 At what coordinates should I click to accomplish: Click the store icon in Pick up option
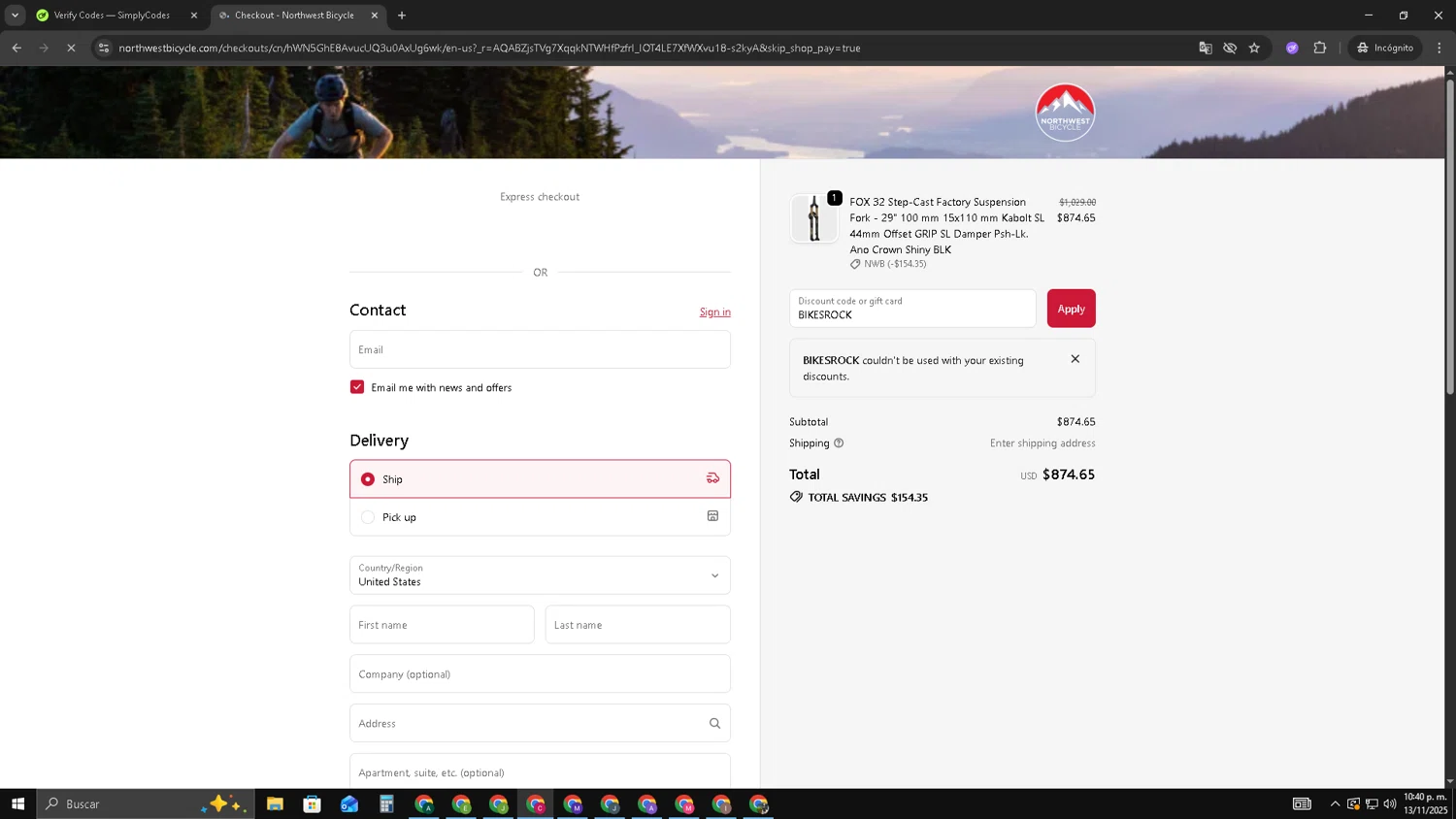click(712, 516)
